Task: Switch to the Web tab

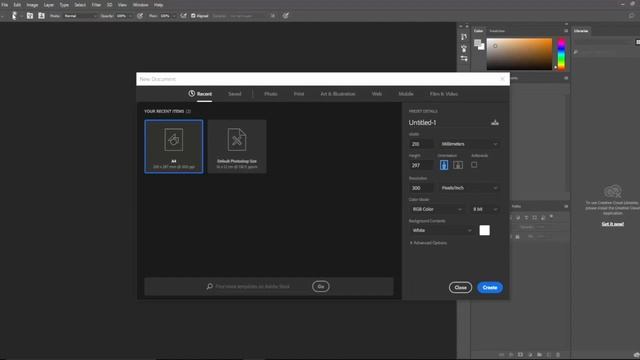Action: [x=377, y=94]
